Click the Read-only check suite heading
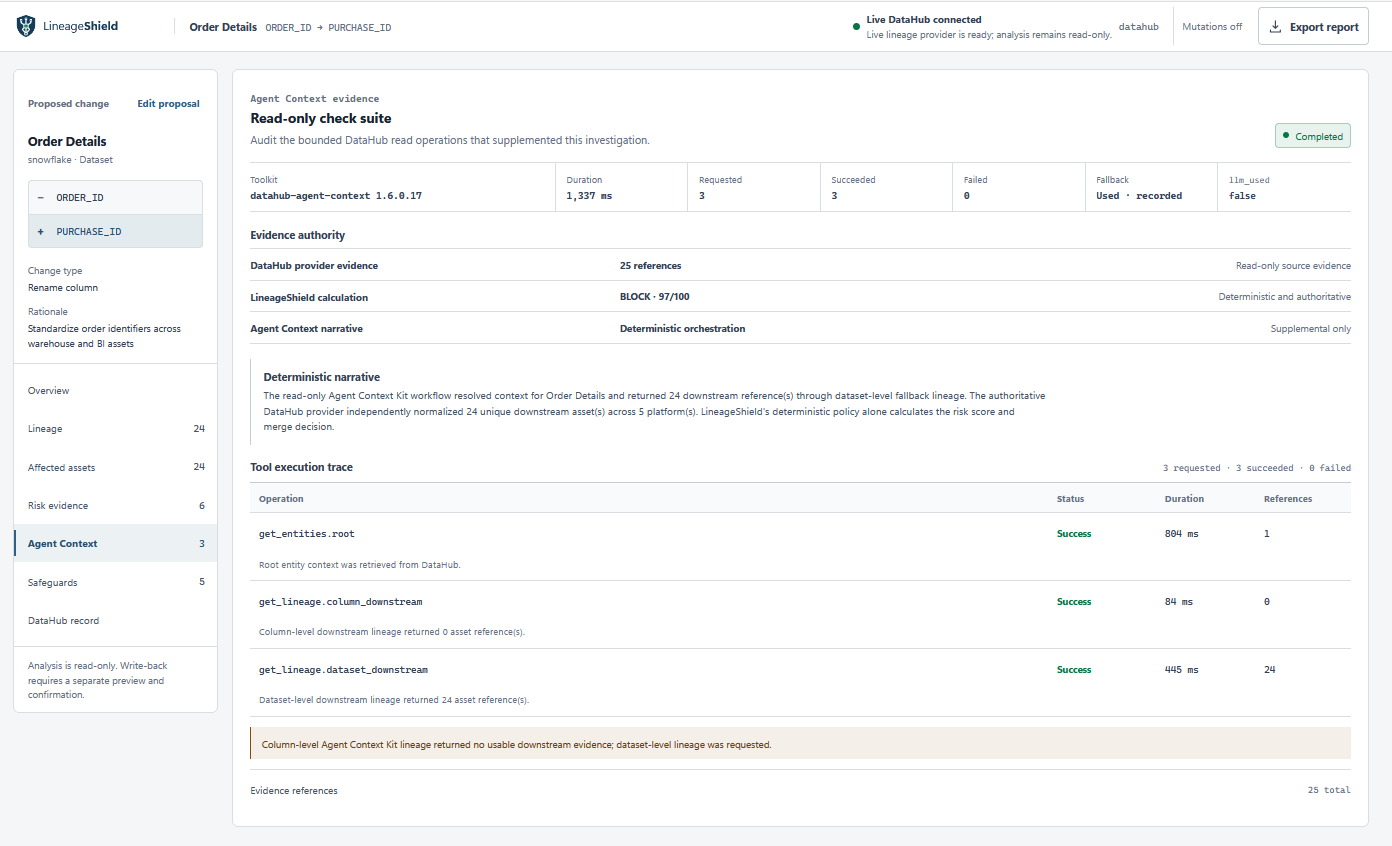The height and width of the screenshot is (846, 1392). (x=320, y=119)
